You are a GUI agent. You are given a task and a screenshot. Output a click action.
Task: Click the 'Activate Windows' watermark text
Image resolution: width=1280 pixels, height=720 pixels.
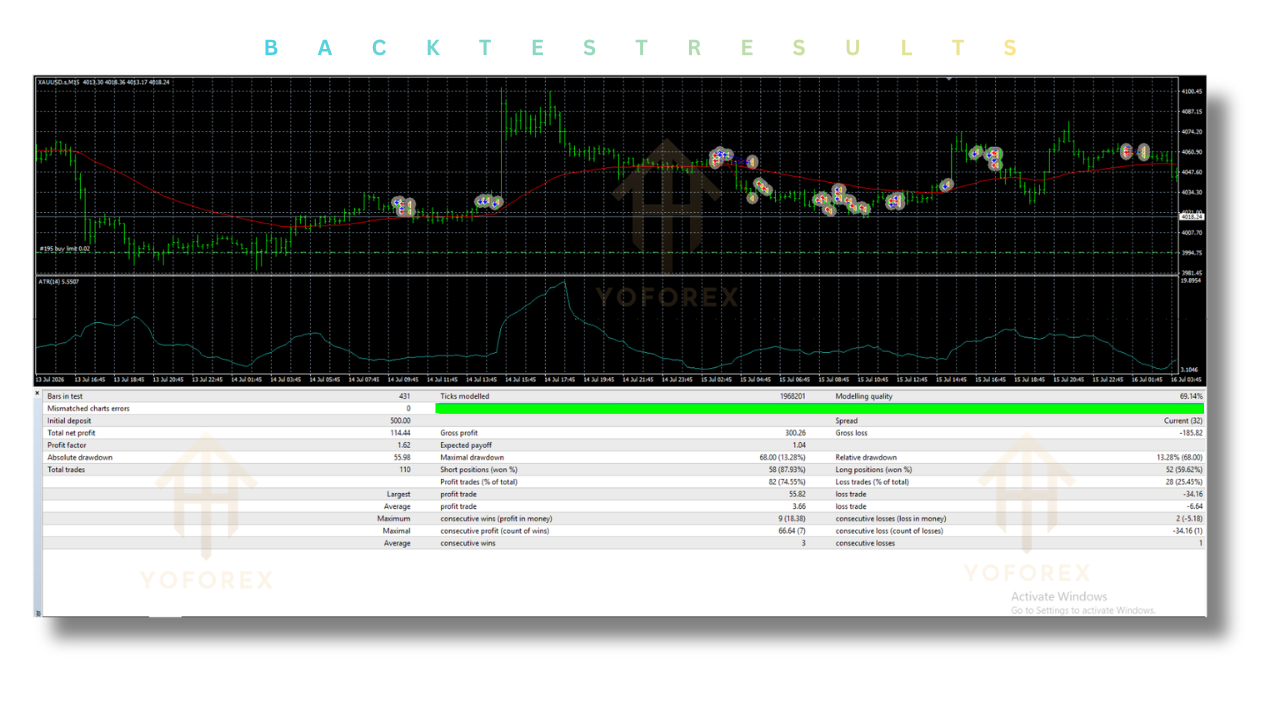click(1059, 596)
